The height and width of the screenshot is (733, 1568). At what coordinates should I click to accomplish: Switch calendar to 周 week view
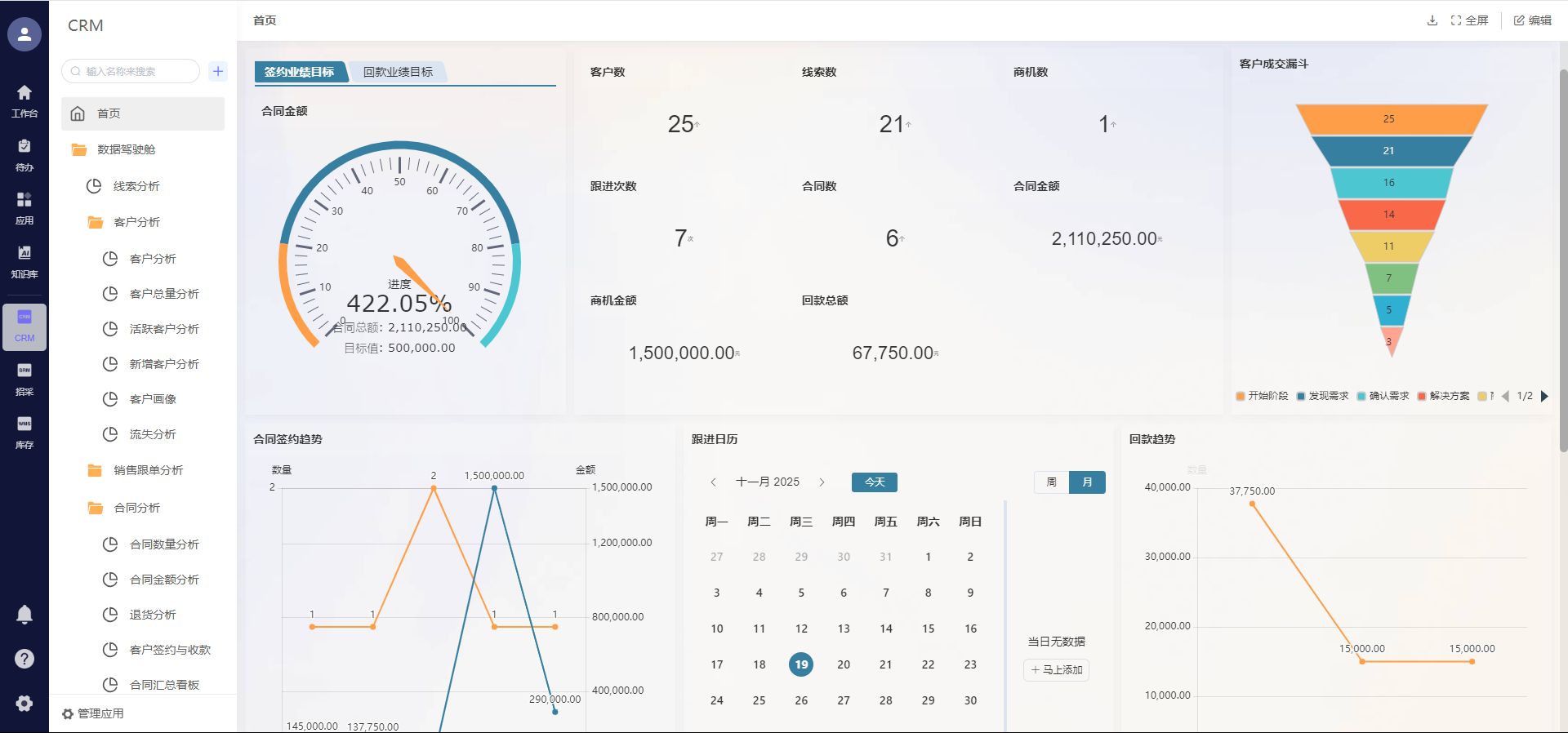click(x=1051, y=482)
